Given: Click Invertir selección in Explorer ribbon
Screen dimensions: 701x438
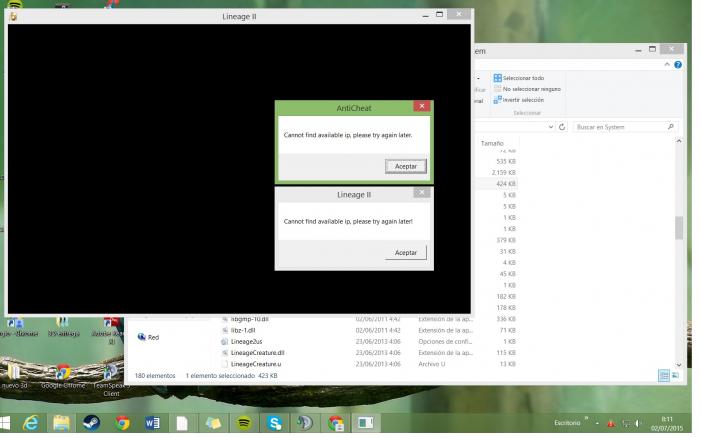Looking at the screenshot, I should pos(519,100).
